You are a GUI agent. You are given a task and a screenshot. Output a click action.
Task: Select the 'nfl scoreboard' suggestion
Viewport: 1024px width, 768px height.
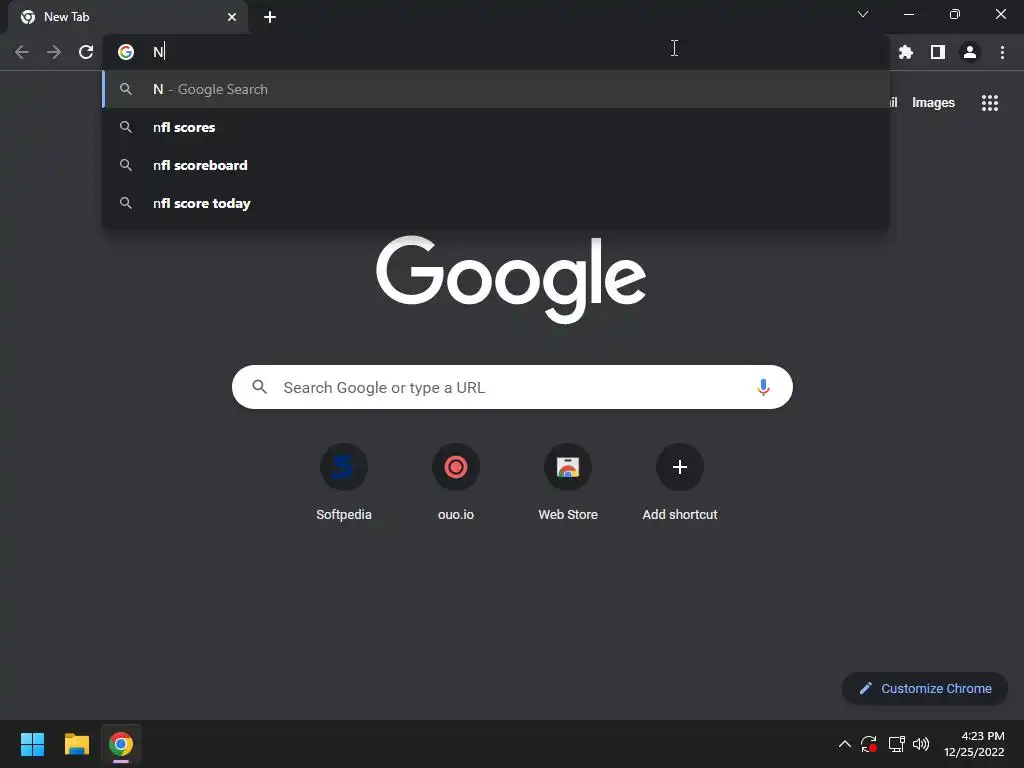point(496,165)
